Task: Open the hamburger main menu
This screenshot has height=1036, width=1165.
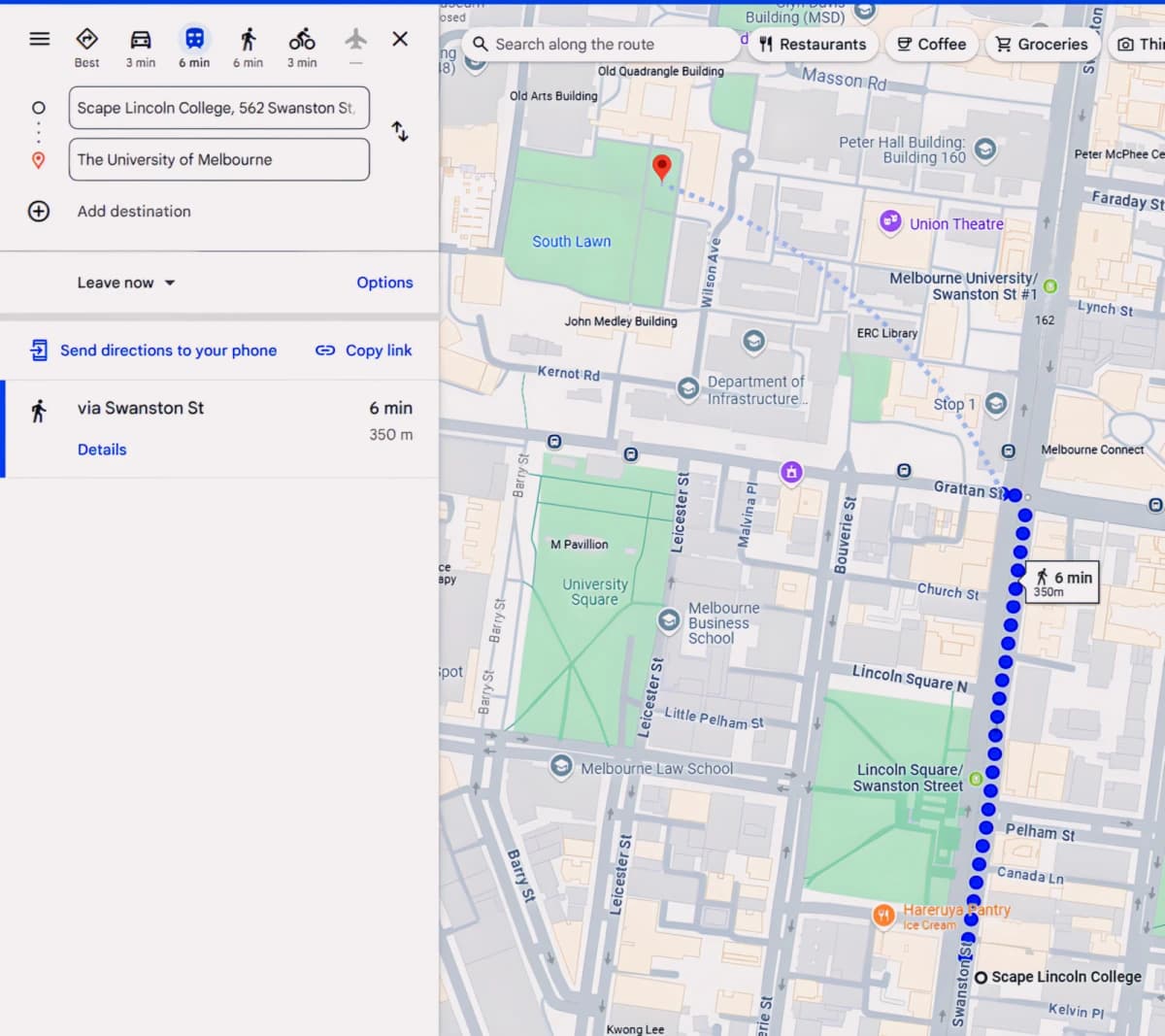Action: click(39, 39)
